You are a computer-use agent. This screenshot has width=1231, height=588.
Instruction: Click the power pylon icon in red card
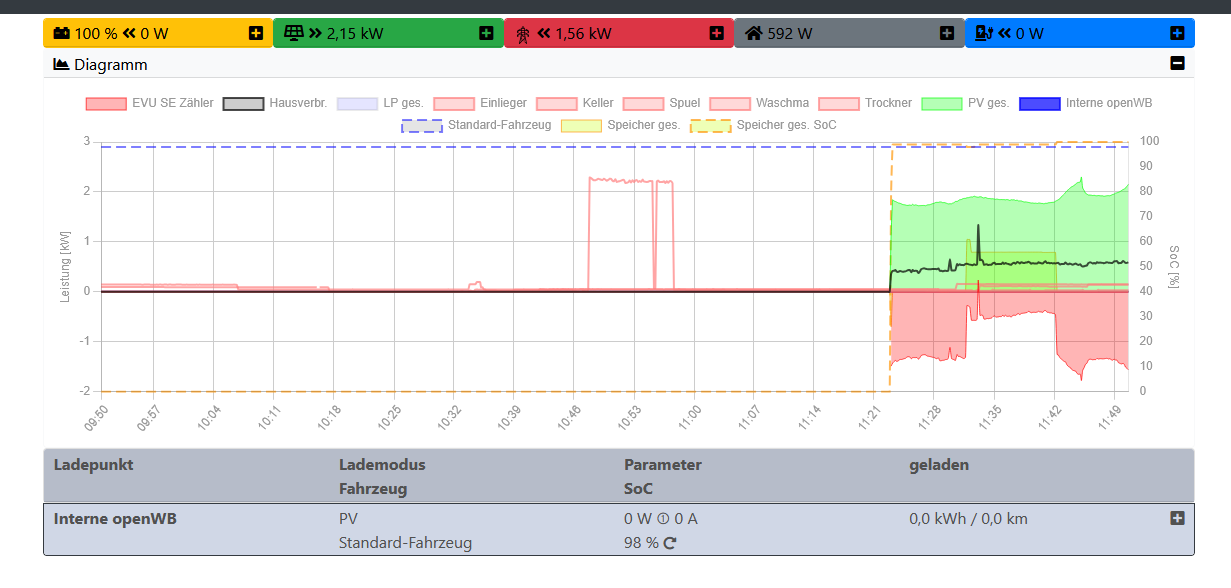point(523,33)
